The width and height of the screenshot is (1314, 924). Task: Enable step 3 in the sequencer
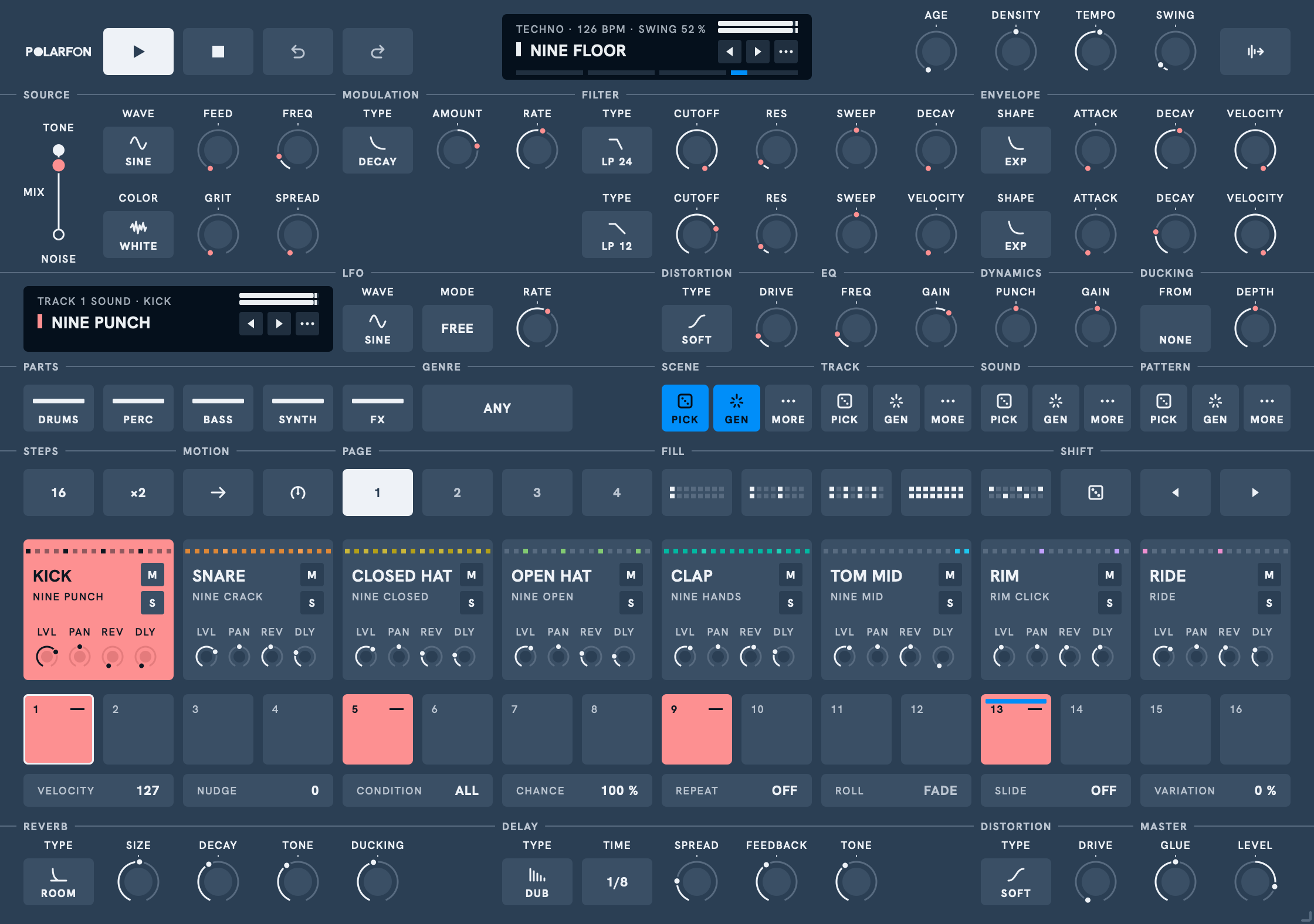(x=218, y=729)
